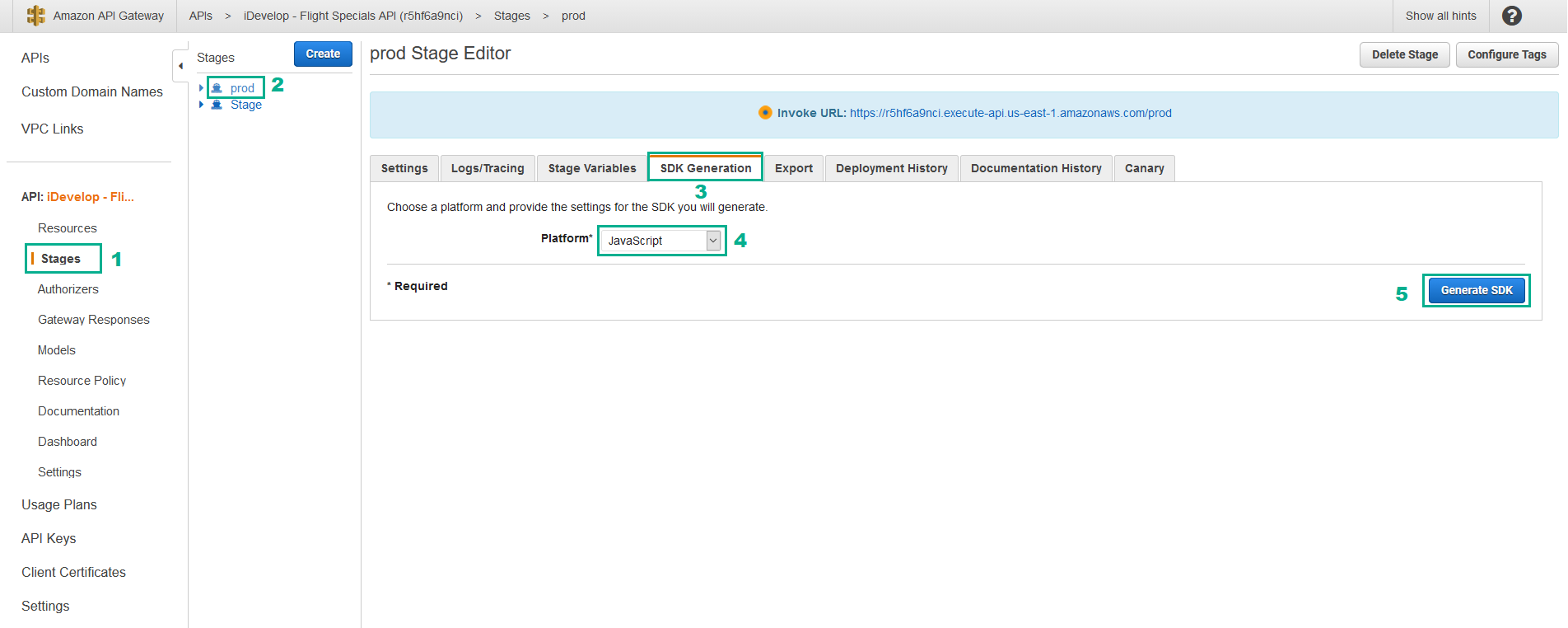Viewport: 1568px width, 628px height.
Task: Click the prod stage icon
Action: click(x=217, y=88)
